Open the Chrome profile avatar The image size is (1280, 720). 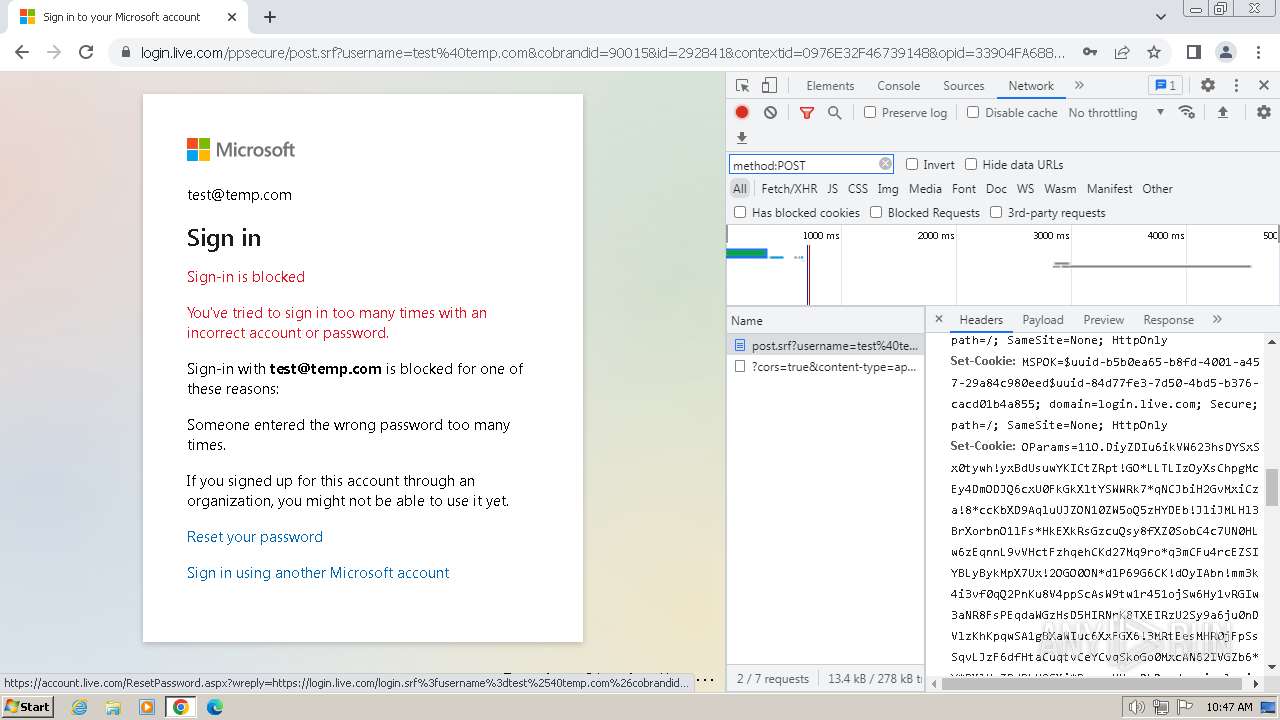point(1225,52)
